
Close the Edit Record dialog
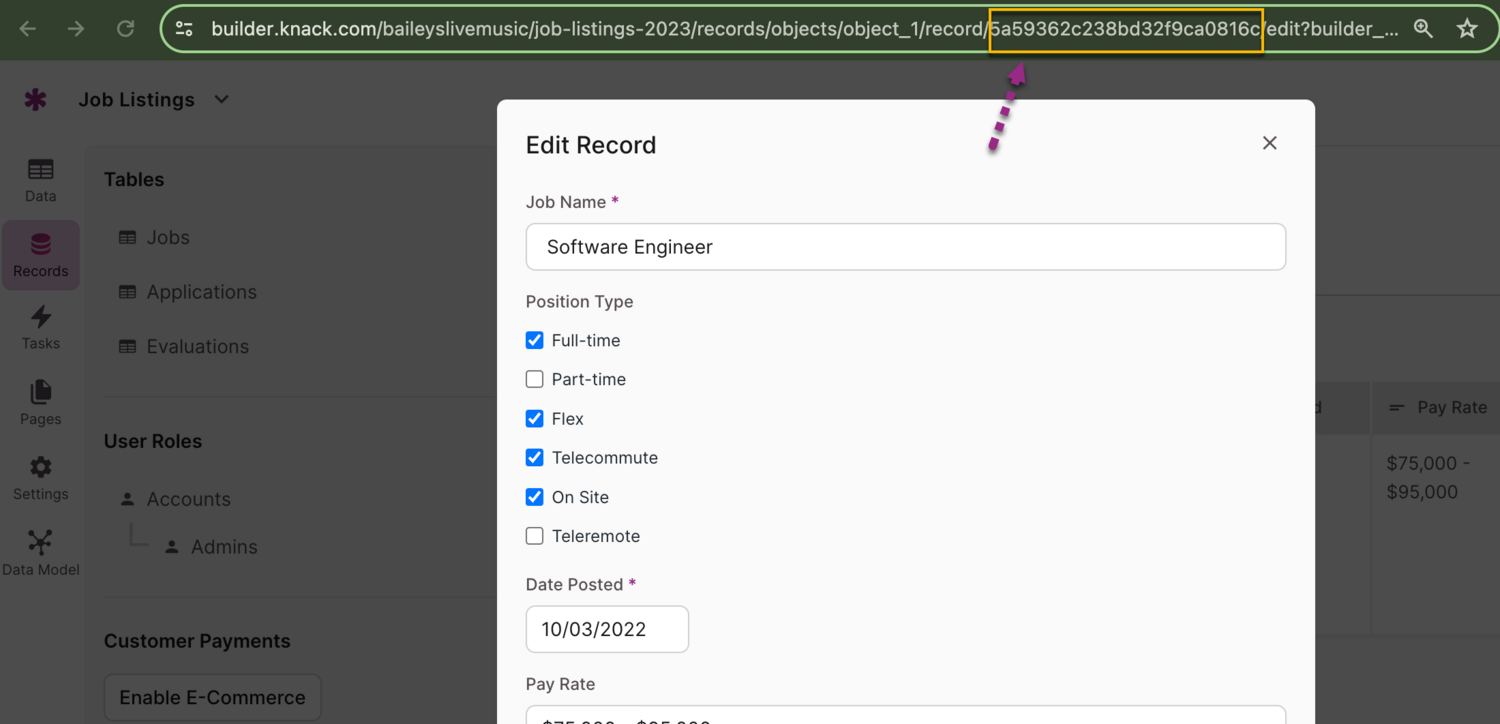pyautogui.click(x=1269, y=143)
